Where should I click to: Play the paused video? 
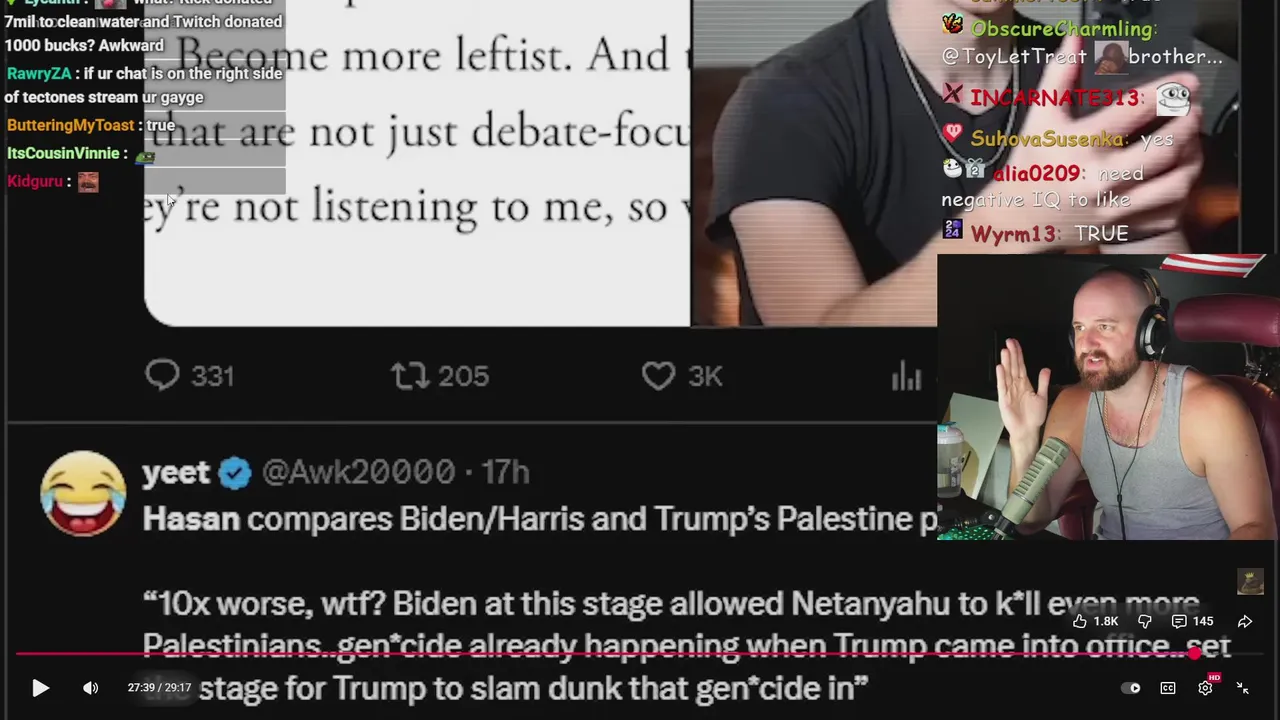click(41, 688)
